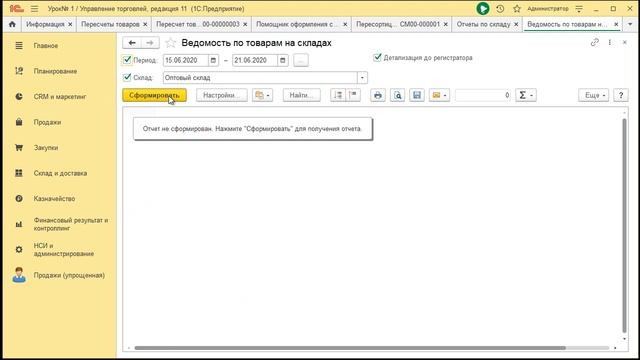Click the horizontal scrollbar of report area
This screenshot has width=640, height=360.
point(350,348)
